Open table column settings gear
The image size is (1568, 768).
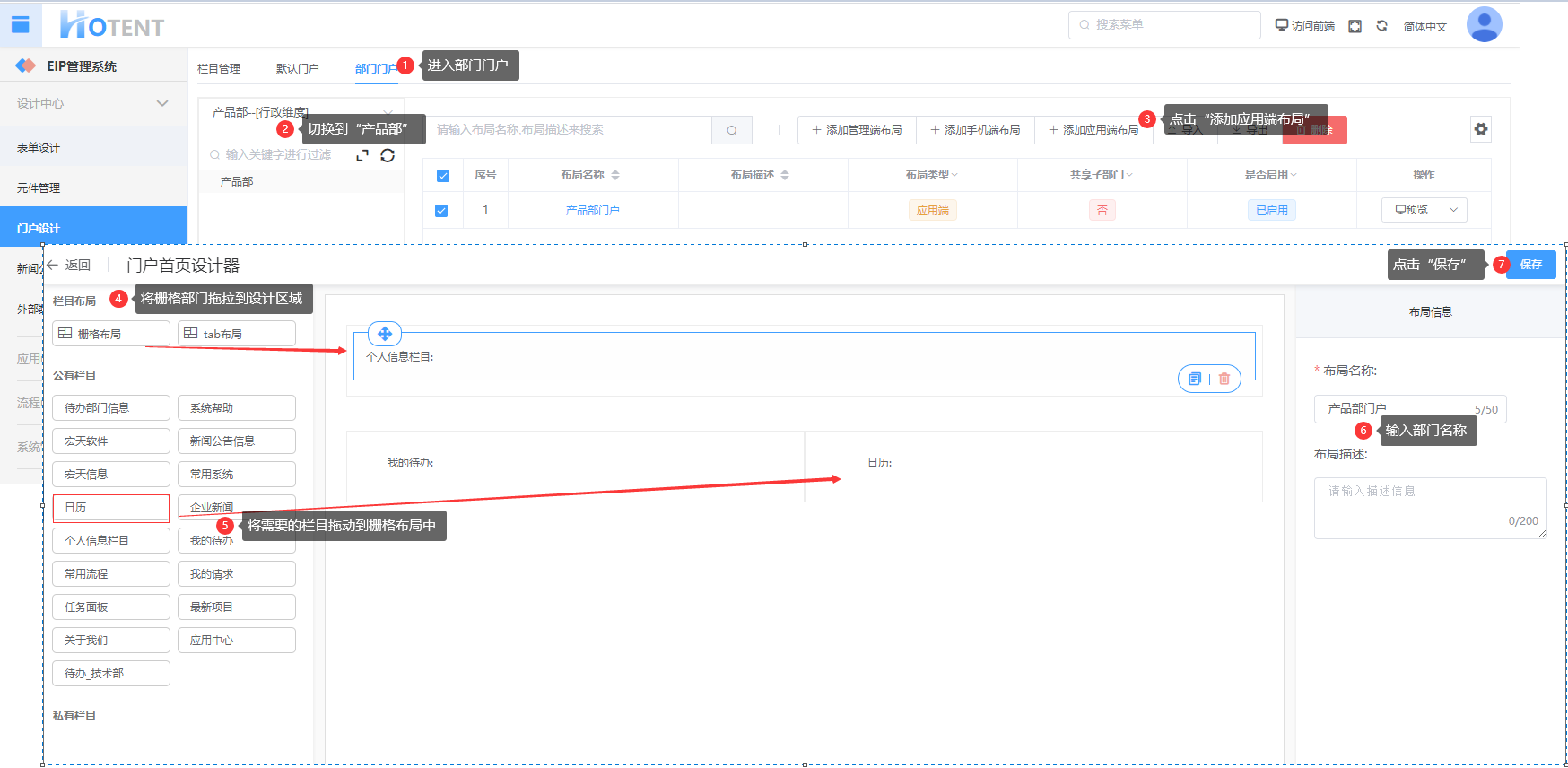1481,129
